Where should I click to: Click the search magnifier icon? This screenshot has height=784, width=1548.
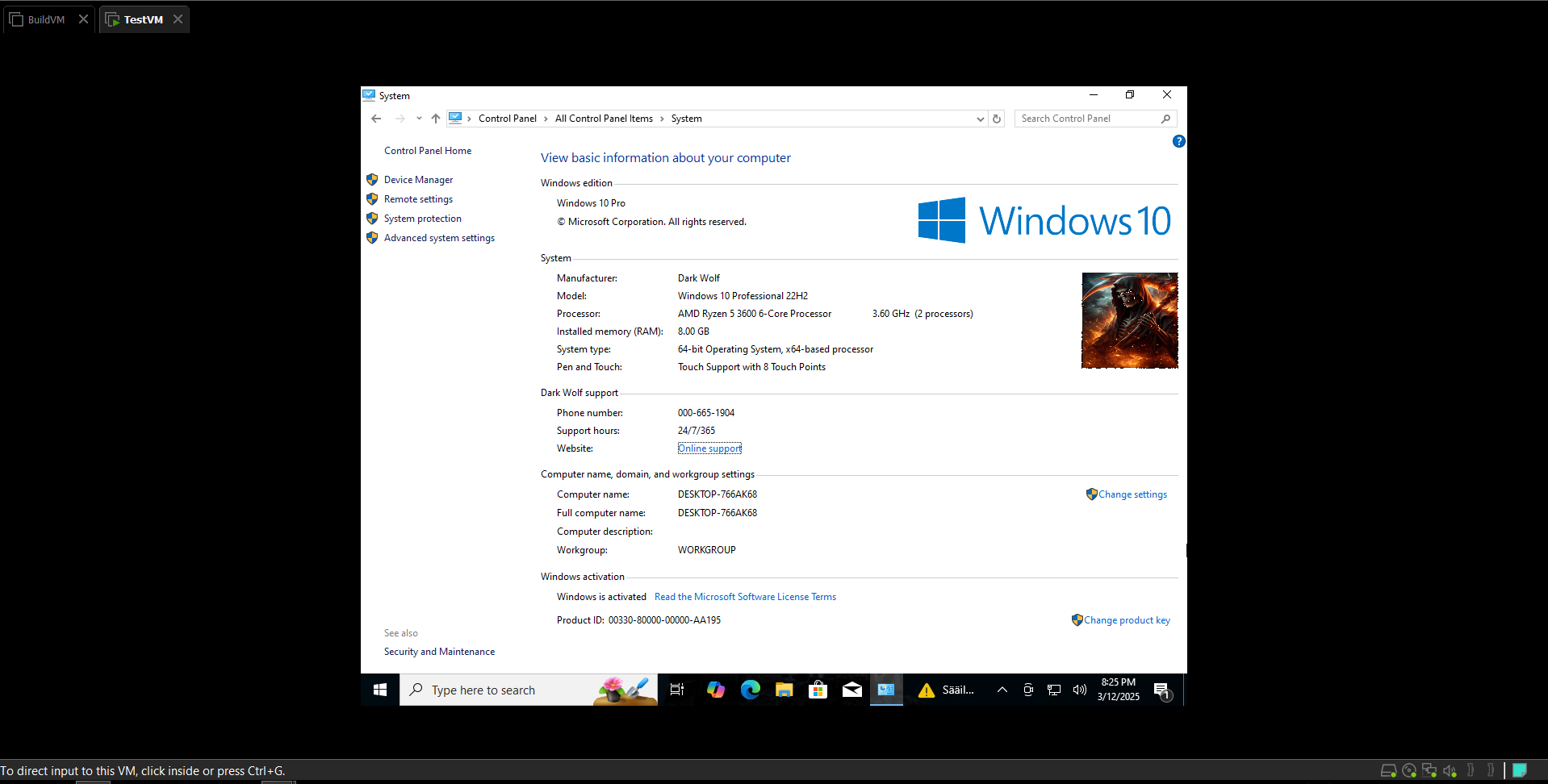(1165, 119)
